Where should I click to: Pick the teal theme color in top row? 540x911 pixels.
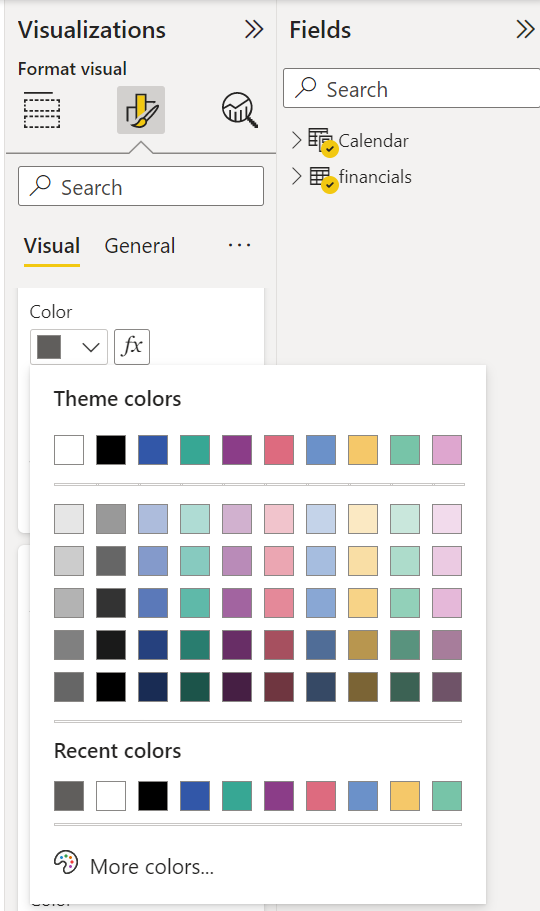(x=195, y=450)
